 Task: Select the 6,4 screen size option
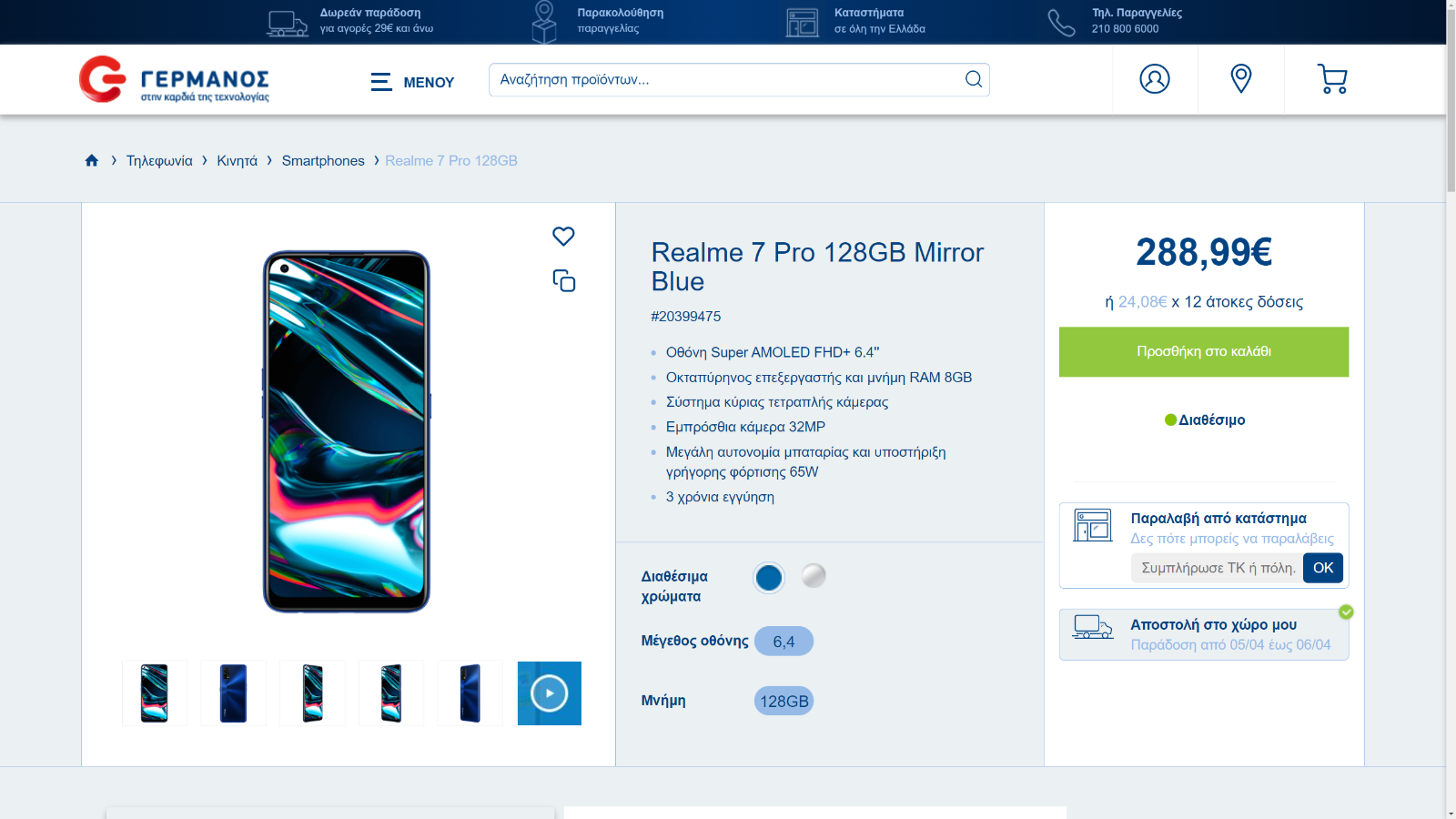[784, 642]
